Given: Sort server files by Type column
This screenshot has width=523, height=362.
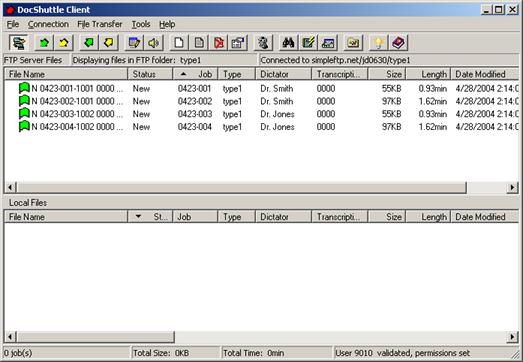Looking at the screenshot, I should tap(236, 74).
